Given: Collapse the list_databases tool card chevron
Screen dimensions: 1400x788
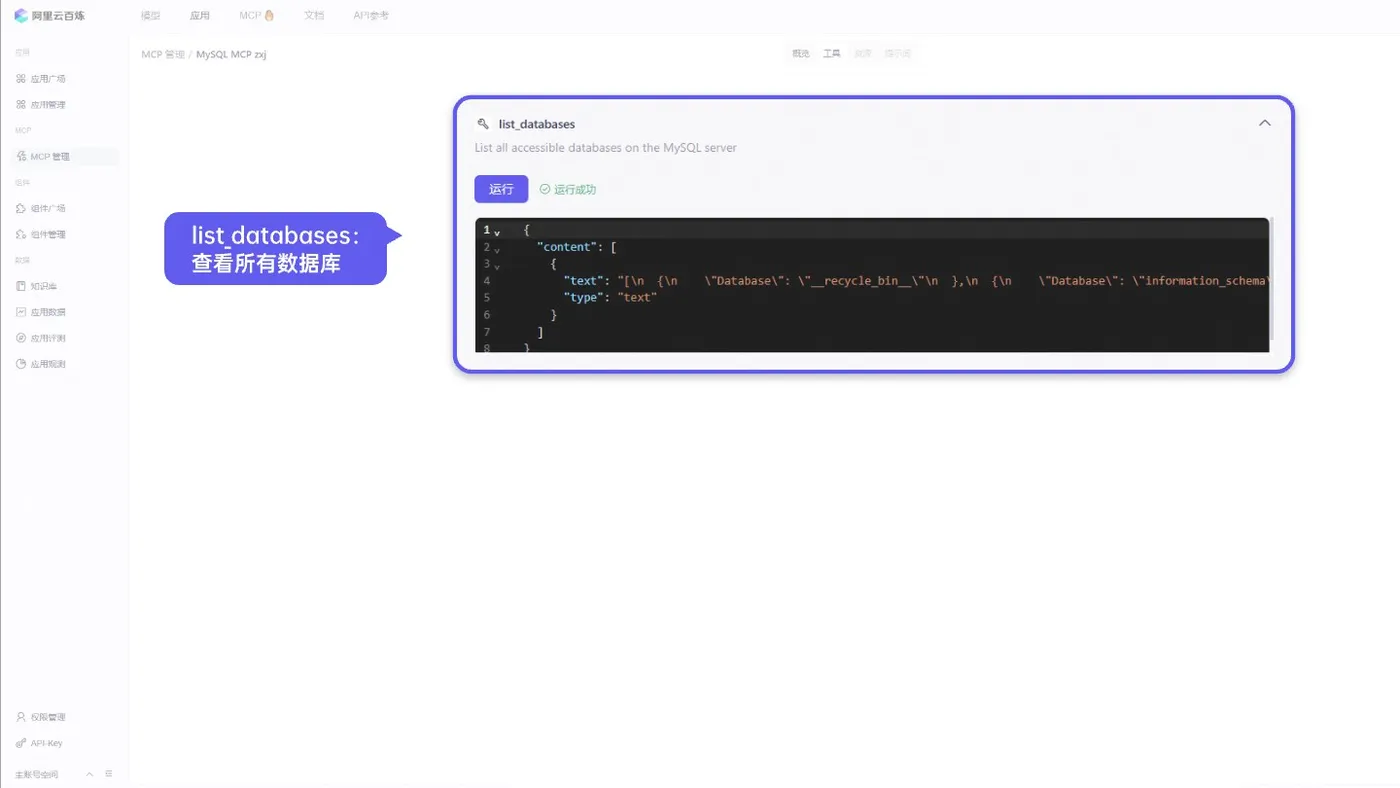Looking at the screenshot, I should pos(1264,123).
